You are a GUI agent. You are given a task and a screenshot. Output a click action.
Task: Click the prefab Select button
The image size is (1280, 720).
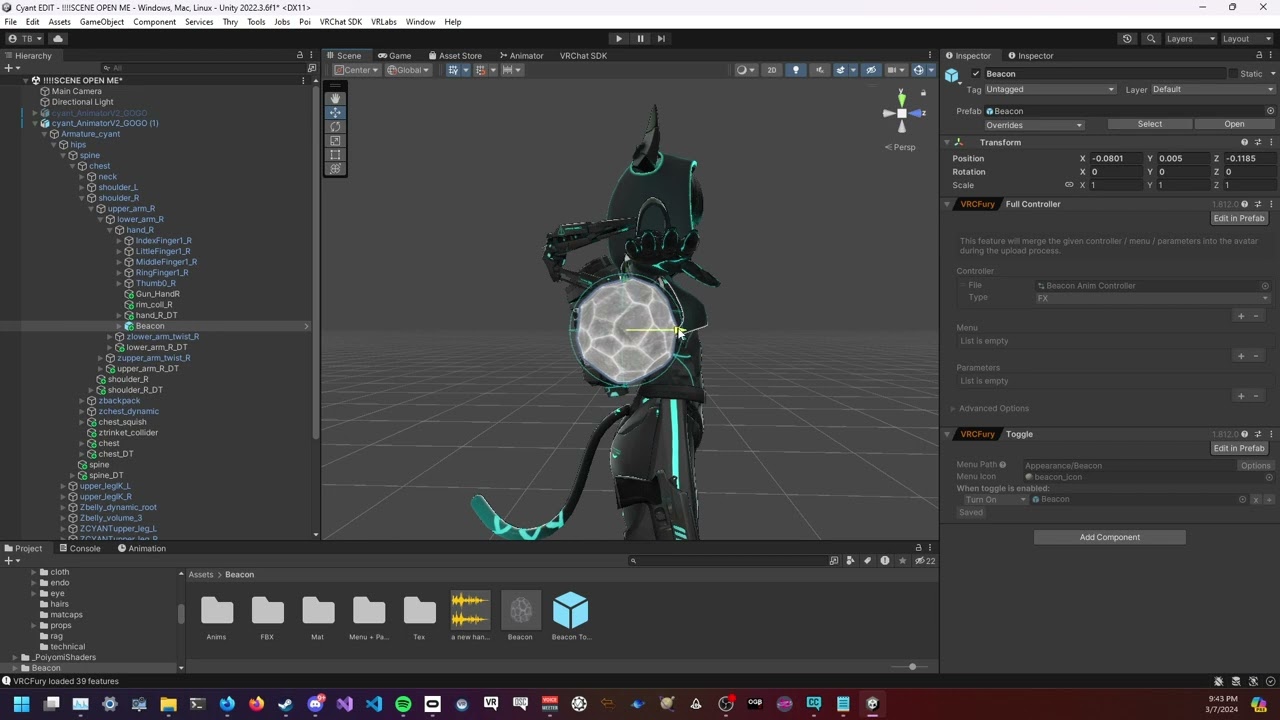point(1150,125)
